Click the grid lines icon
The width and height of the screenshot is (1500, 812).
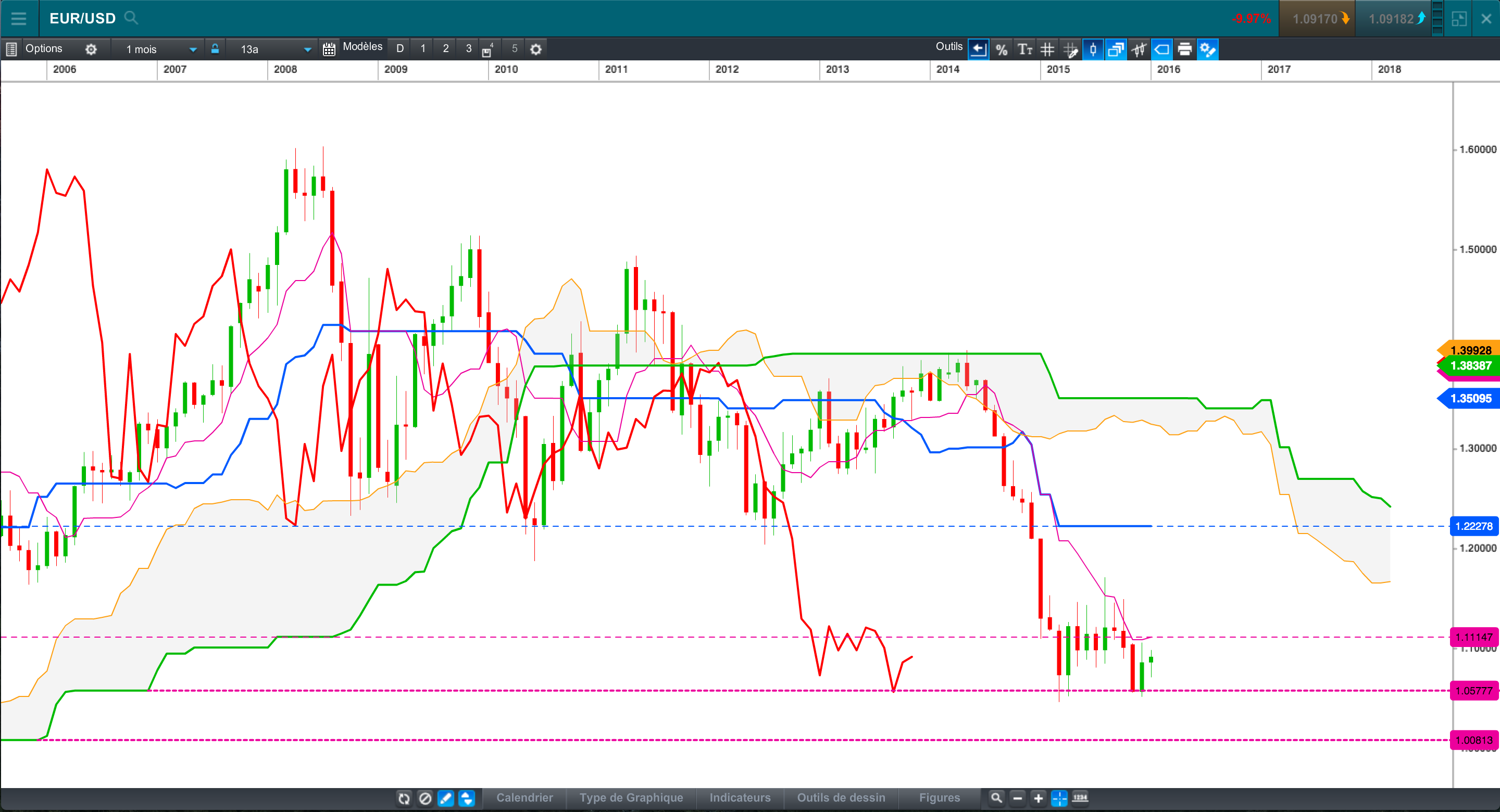[1047, 49]
